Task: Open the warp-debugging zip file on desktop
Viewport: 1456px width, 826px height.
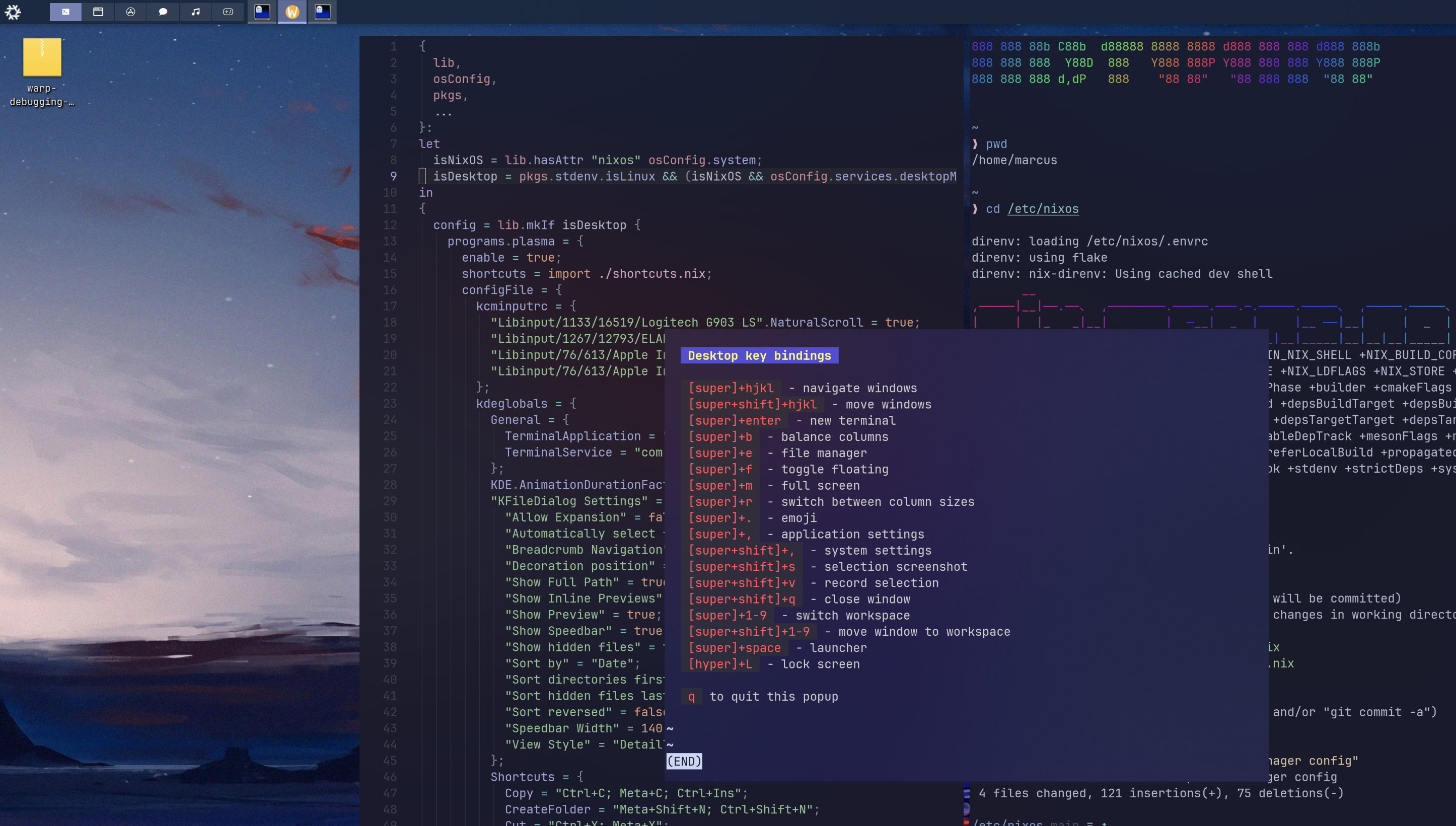Action: coord(42,58)
